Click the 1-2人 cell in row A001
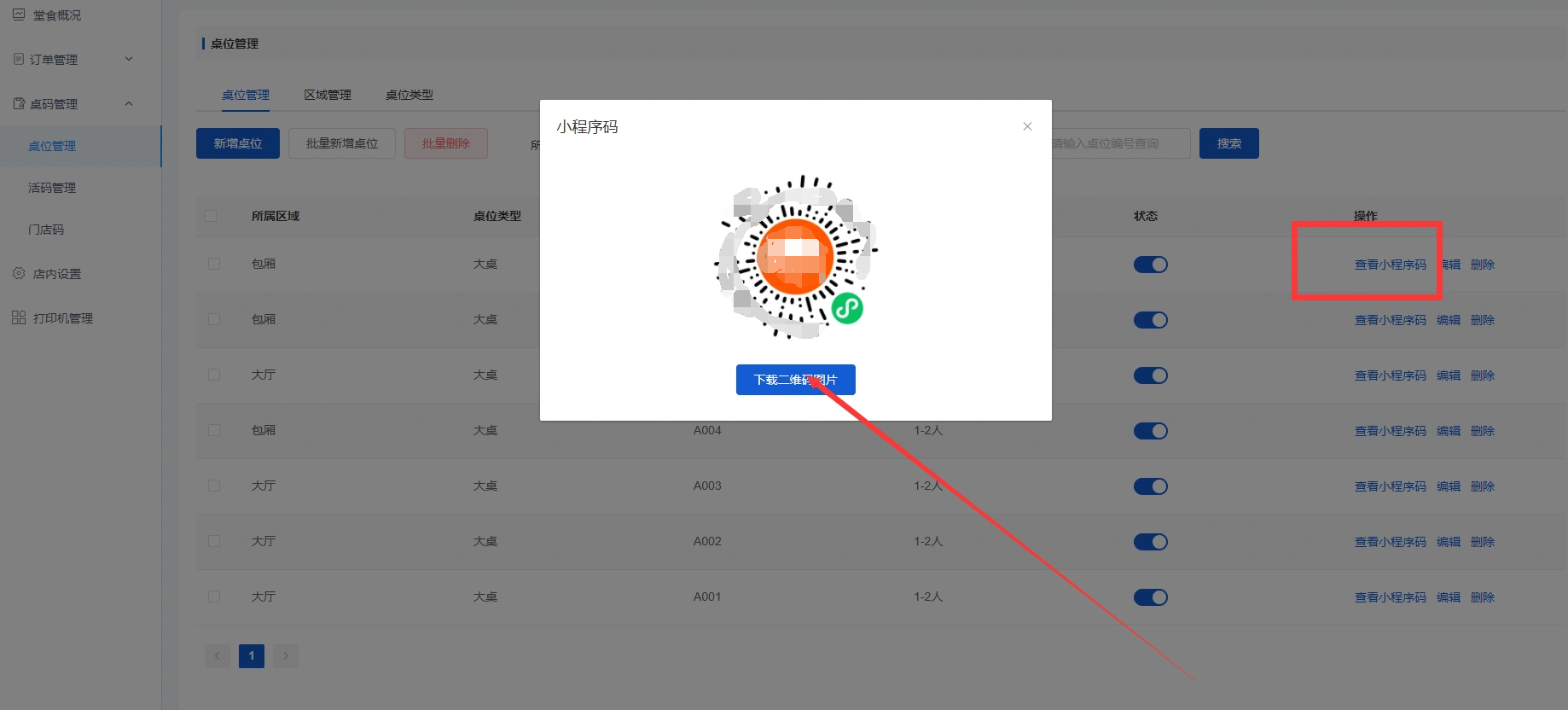This screenshot has width=1568, height=710. [928, 597]
